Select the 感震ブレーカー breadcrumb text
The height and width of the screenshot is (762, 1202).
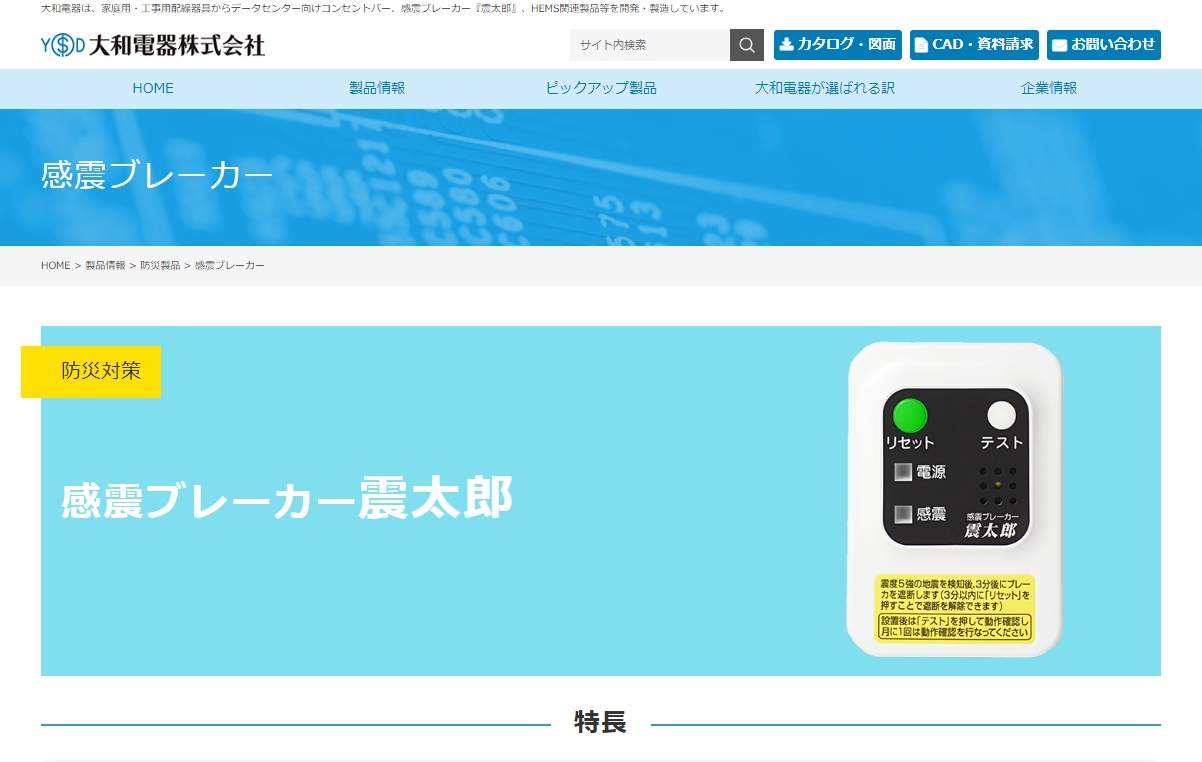[230, 266]
